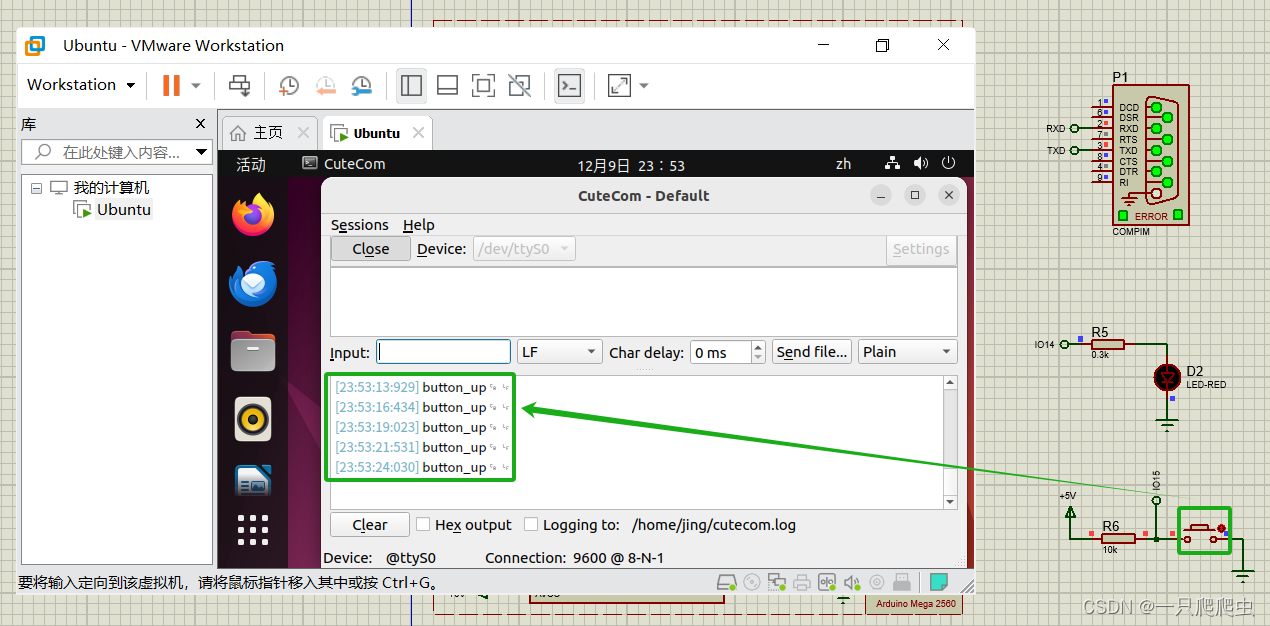Click the CD/DVD drive status bar icon
Viewport: 1270px width, 626px height.
click(752, 581)
